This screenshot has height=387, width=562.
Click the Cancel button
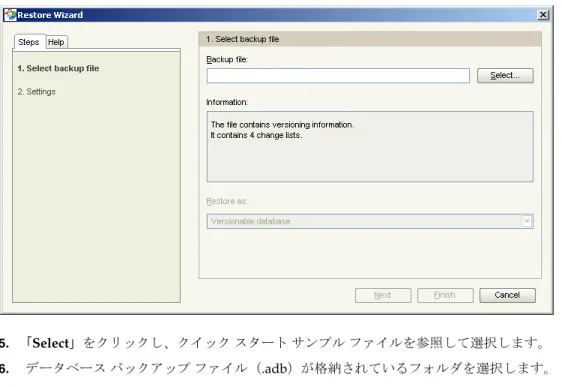point(507,295)
